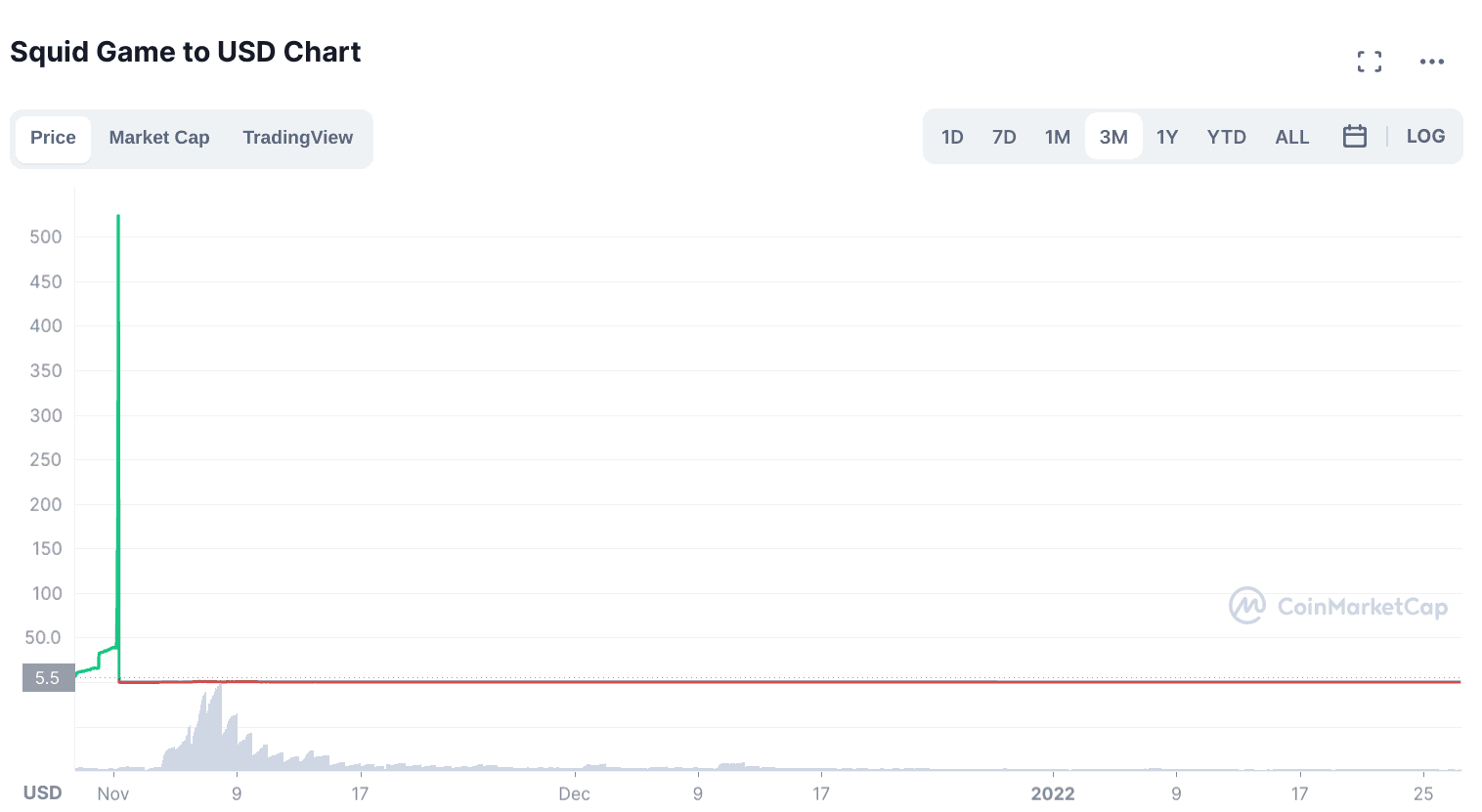Screen dimensions: 1482x812
Task: Click the Dec marker on time axis
Action: pyautogui.click(x=574, y=793)
